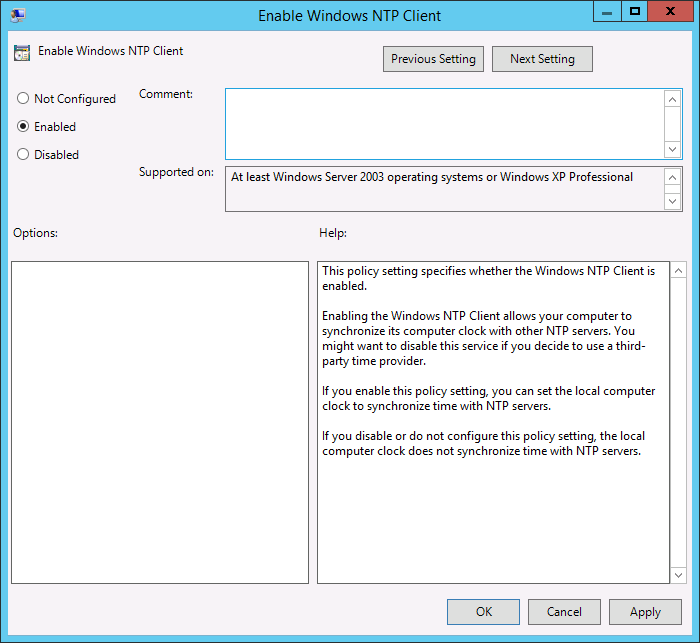Click the window system icon in title bar
The height and width of the screenshot is (643, 700).
coord(18,15)
